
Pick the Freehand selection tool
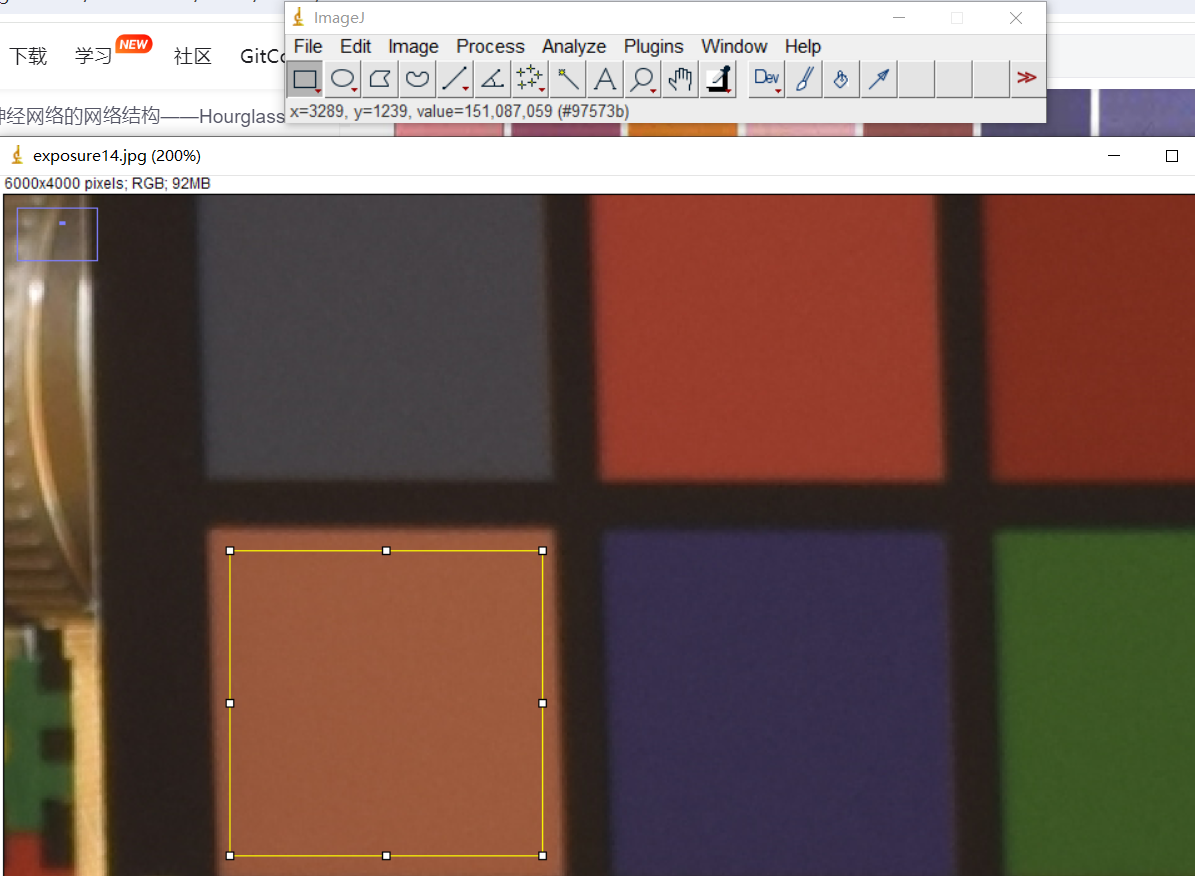coord(417,79)
